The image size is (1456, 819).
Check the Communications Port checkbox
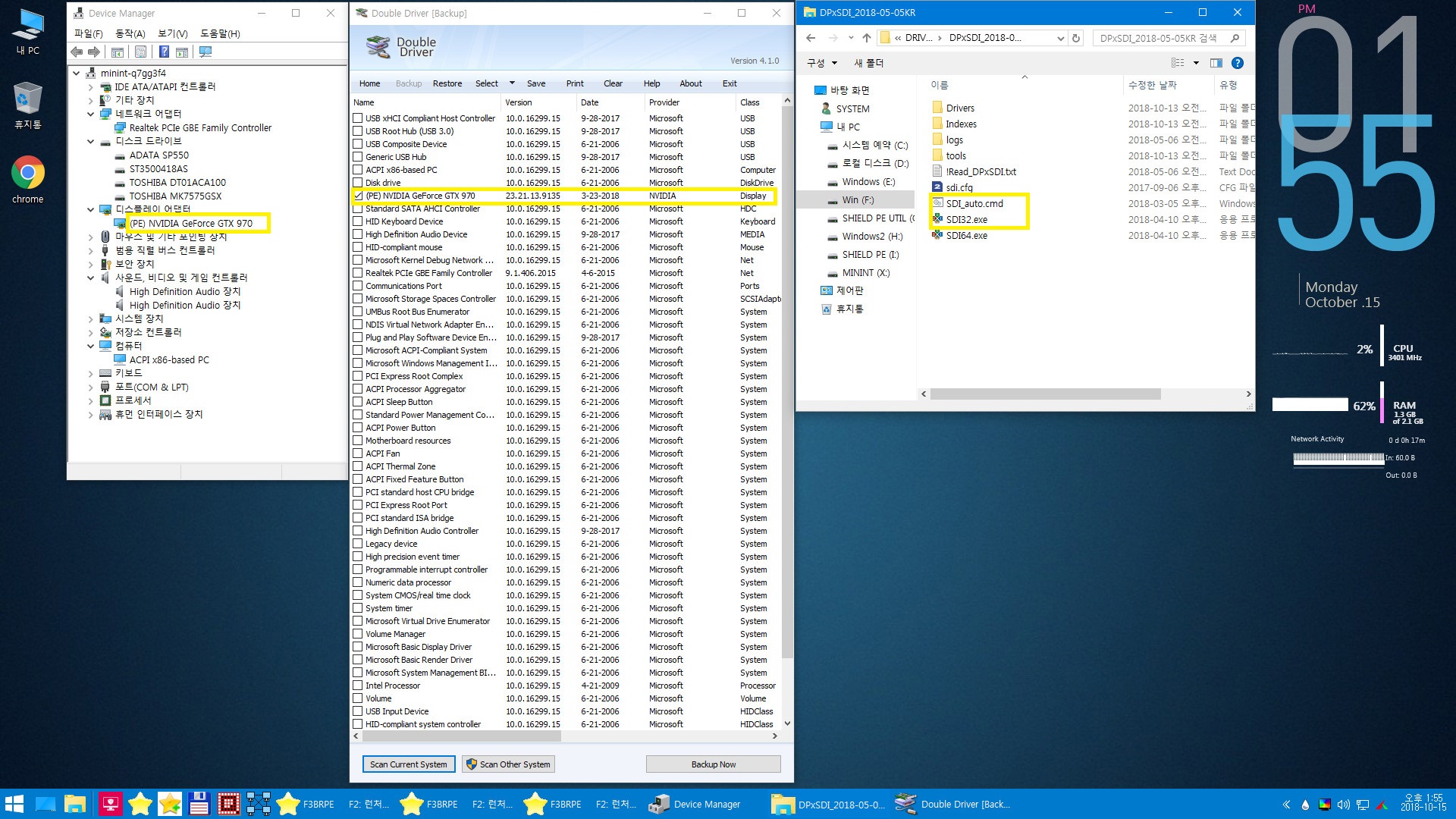[x=357, y=286]
